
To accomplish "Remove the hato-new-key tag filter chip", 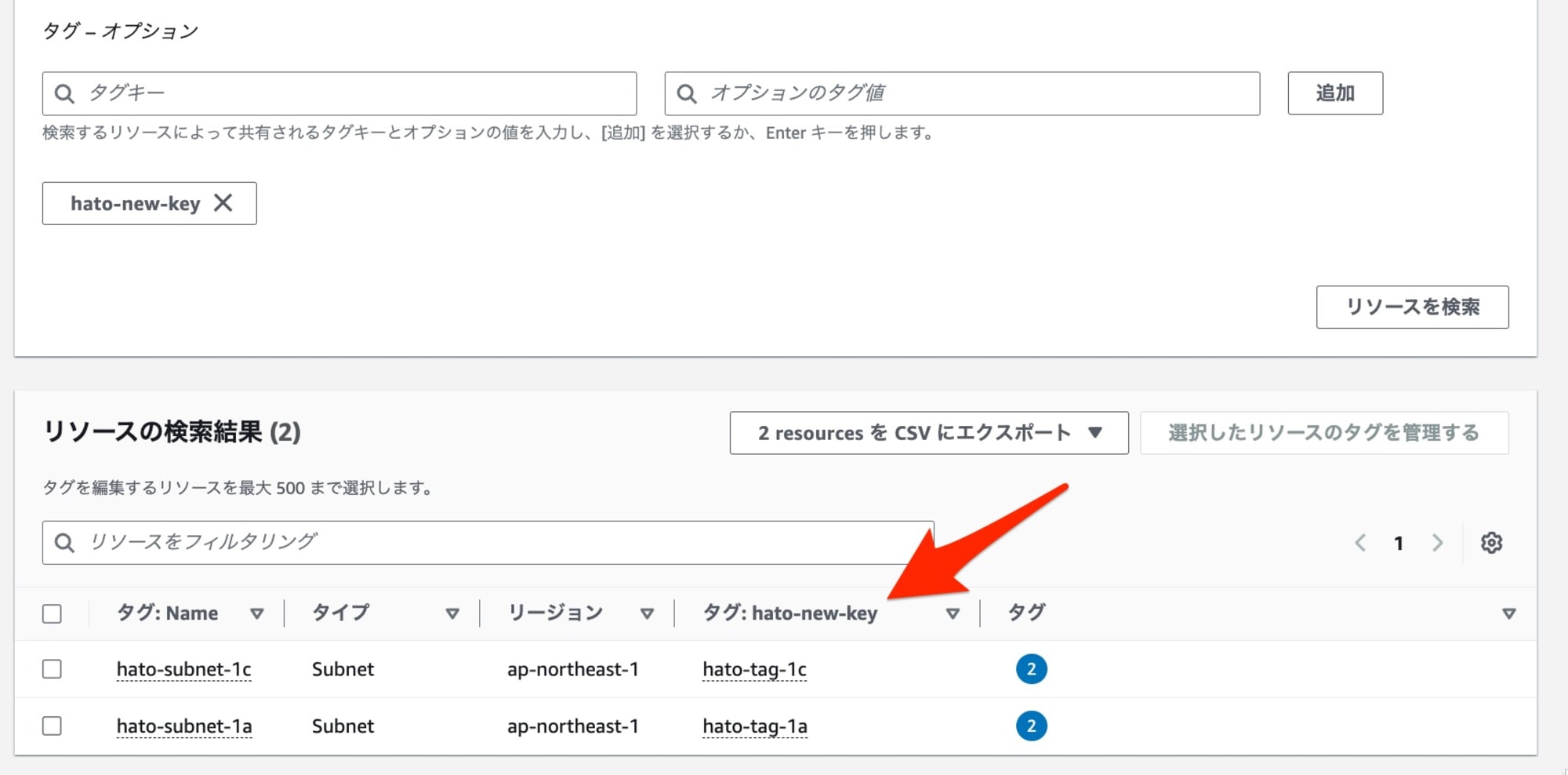I will [x=223, y=203].
